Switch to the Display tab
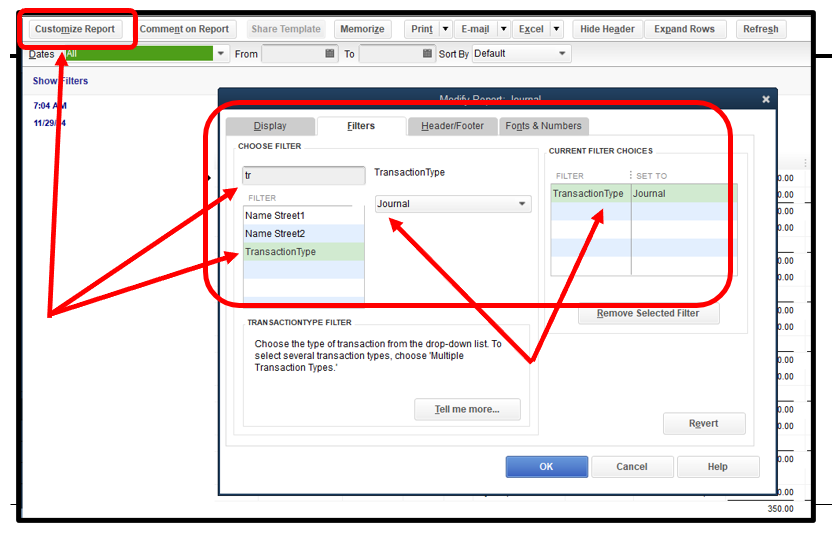The height and width of the screenshot is (535, 832). point(270,126)
